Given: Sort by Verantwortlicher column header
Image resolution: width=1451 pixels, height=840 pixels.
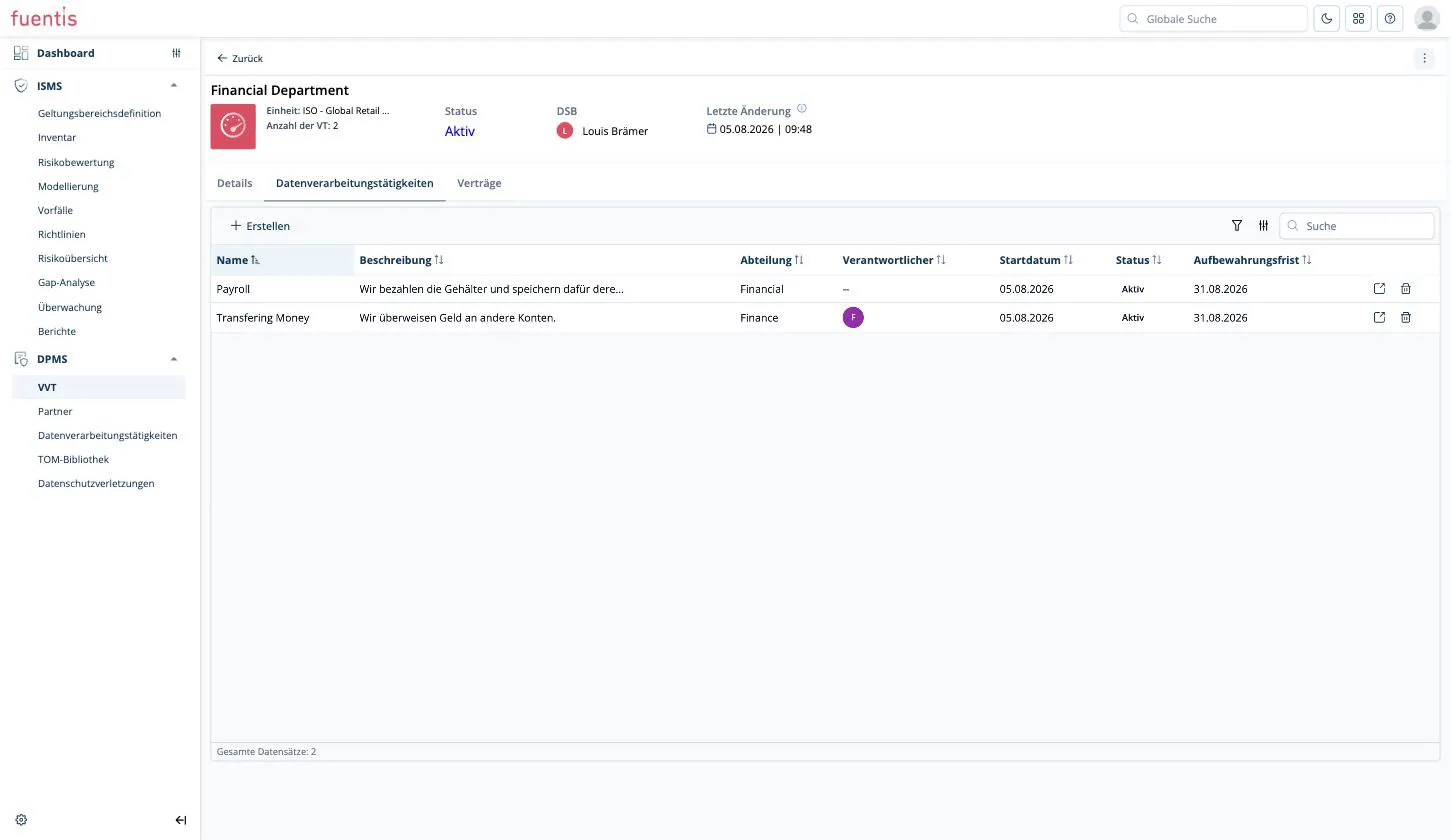Looking at the screenshot, I should point(894,260).
